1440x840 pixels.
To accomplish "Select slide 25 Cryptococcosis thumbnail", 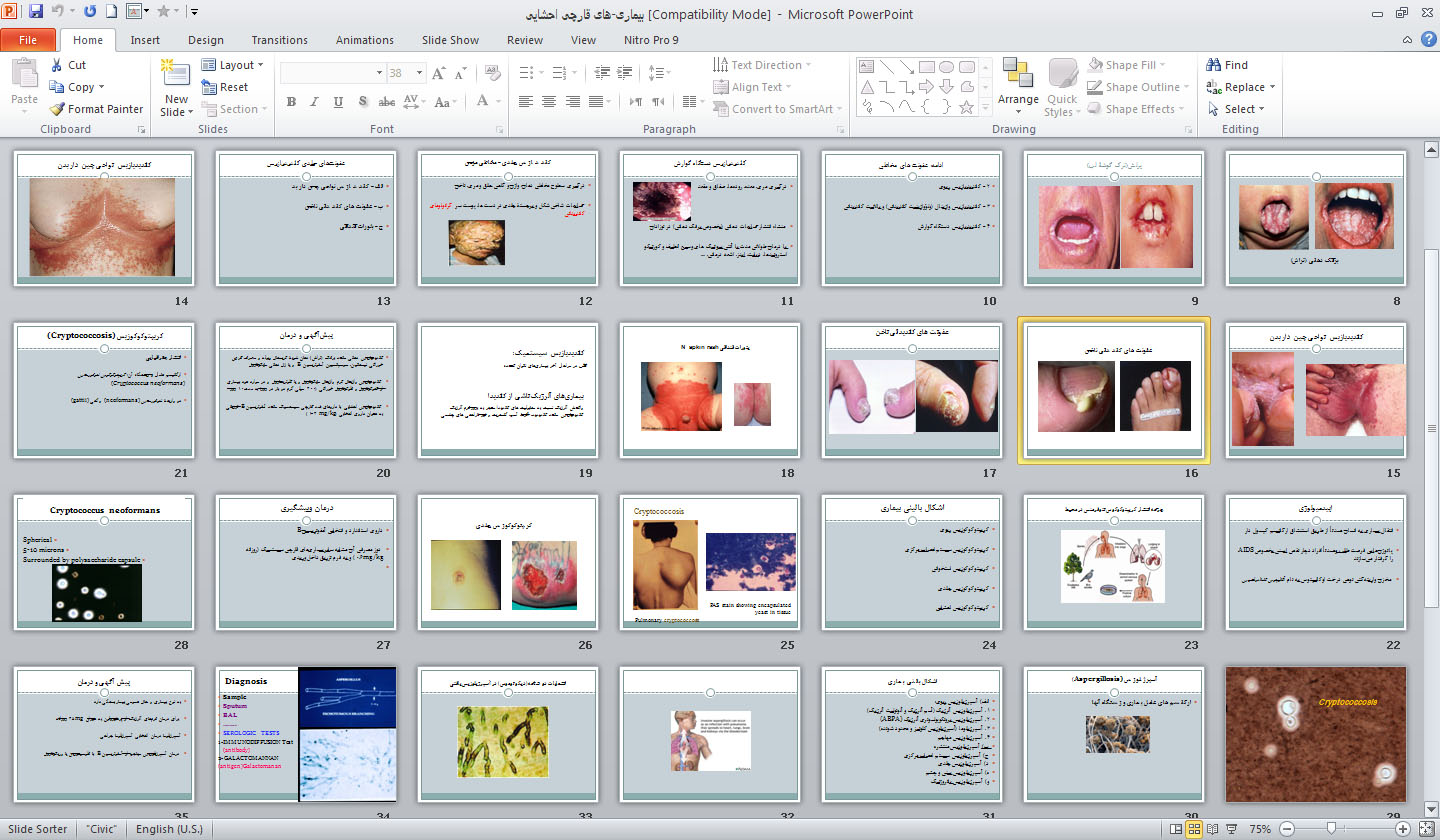I will (709, 562).
